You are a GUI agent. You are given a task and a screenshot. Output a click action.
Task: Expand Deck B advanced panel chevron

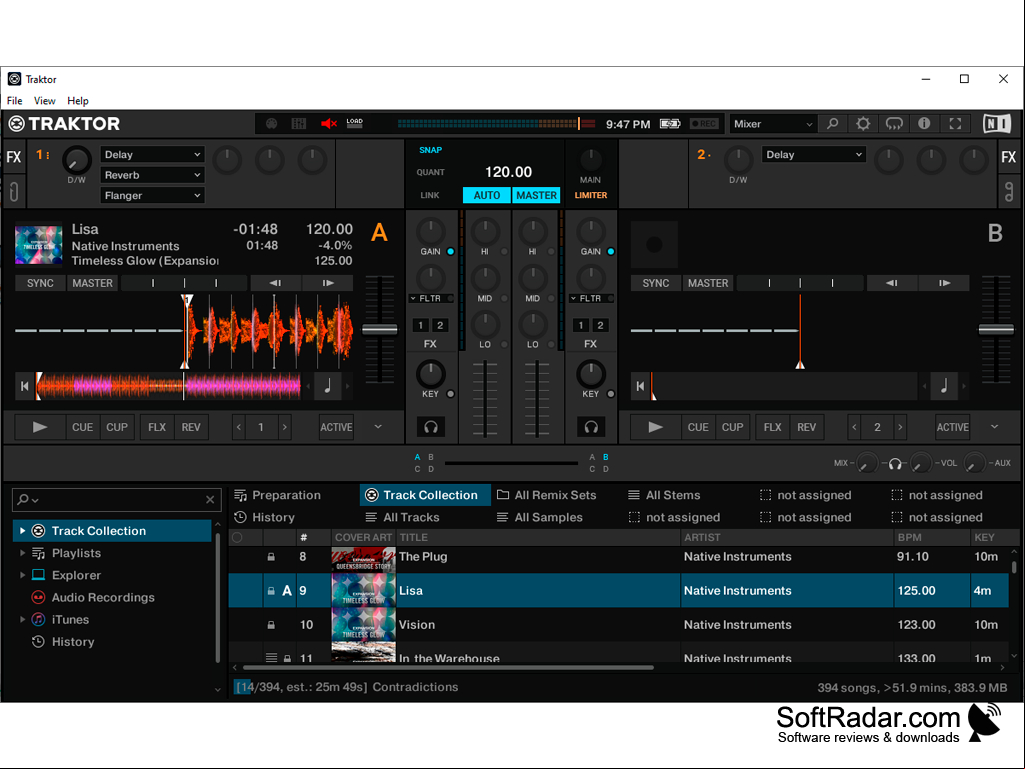[994, 426]
